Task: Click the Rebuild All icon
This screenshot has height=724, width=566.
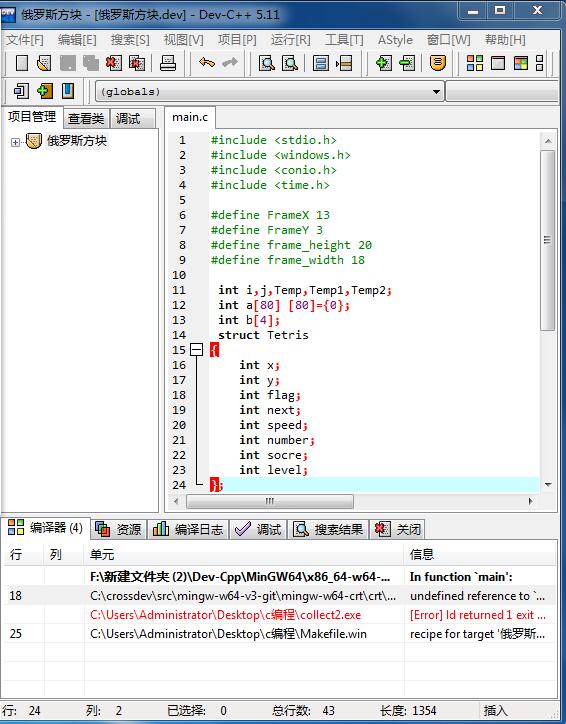Action: click(x=539, y=63)
